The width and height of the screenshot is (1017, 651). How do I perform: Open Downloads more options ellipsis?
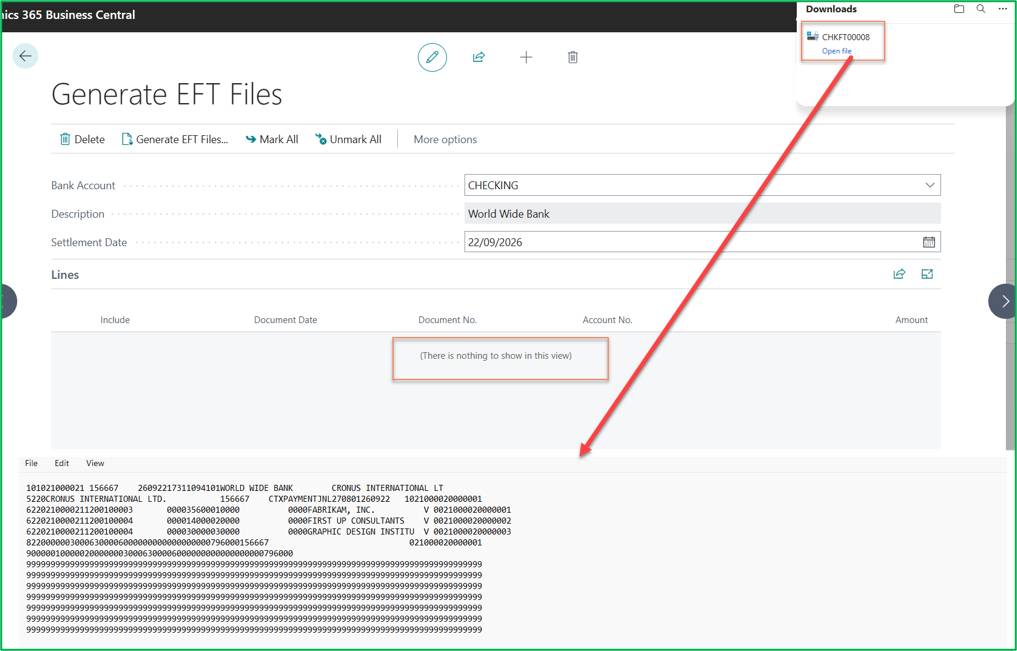(1002, 9)
